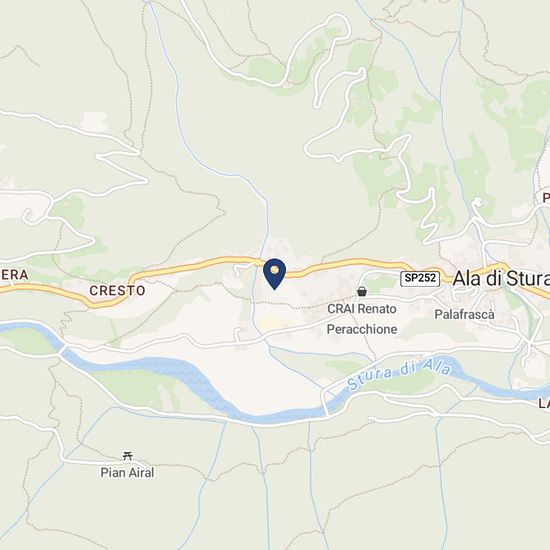Click the bridge crossing Stura di Ala river
This screenshot has height=550, width=550.
(x=326, y=403)
